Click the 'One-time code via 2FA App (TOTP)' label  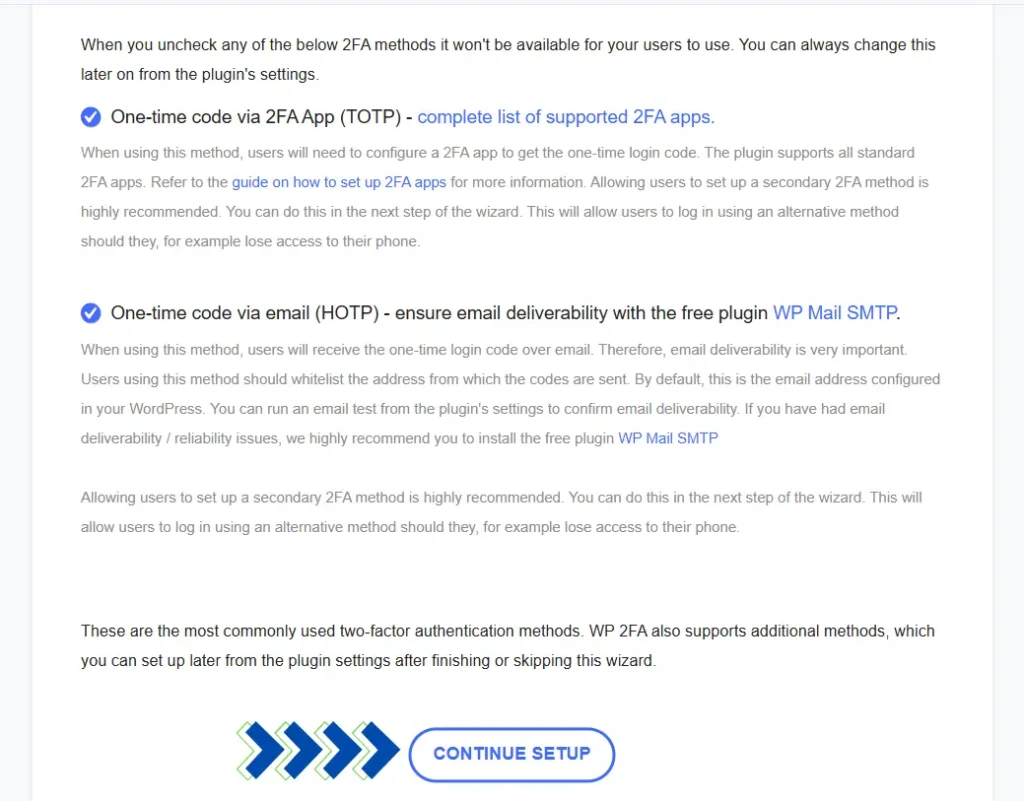click(255, 117)
